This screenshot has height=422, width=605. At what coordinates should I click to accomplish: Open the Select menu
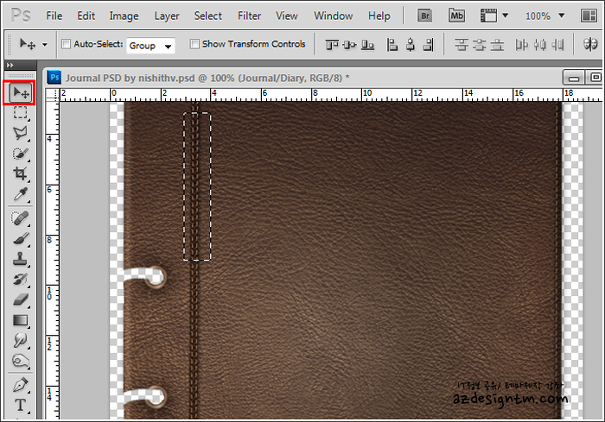208,16
